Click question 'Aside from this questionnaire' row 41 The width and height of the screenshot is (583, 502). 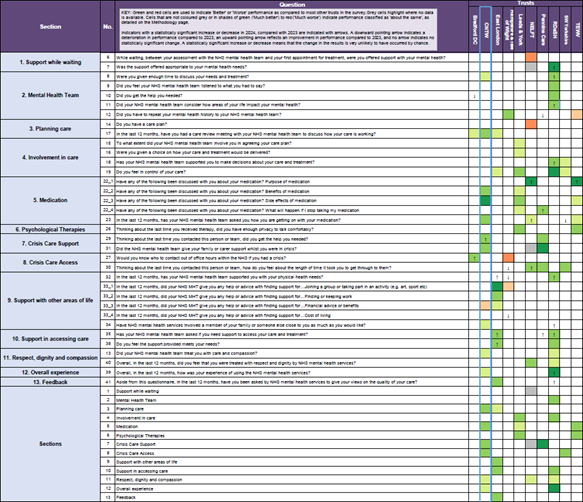coord(292,382)
